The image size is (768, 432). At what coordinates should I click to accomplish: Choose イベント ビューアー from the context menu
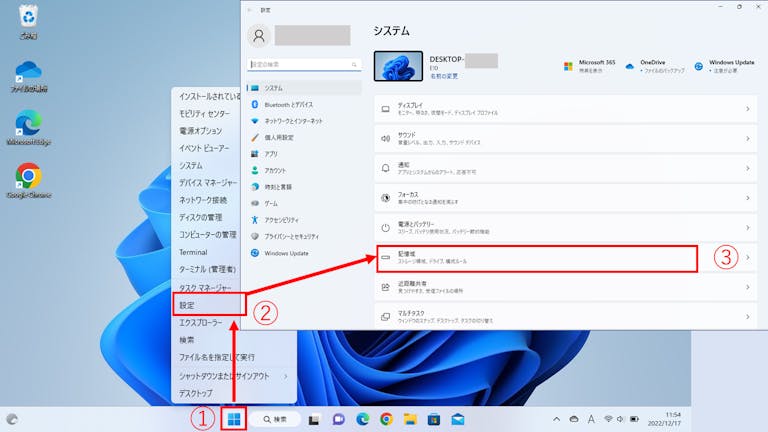tap(204, 148)
